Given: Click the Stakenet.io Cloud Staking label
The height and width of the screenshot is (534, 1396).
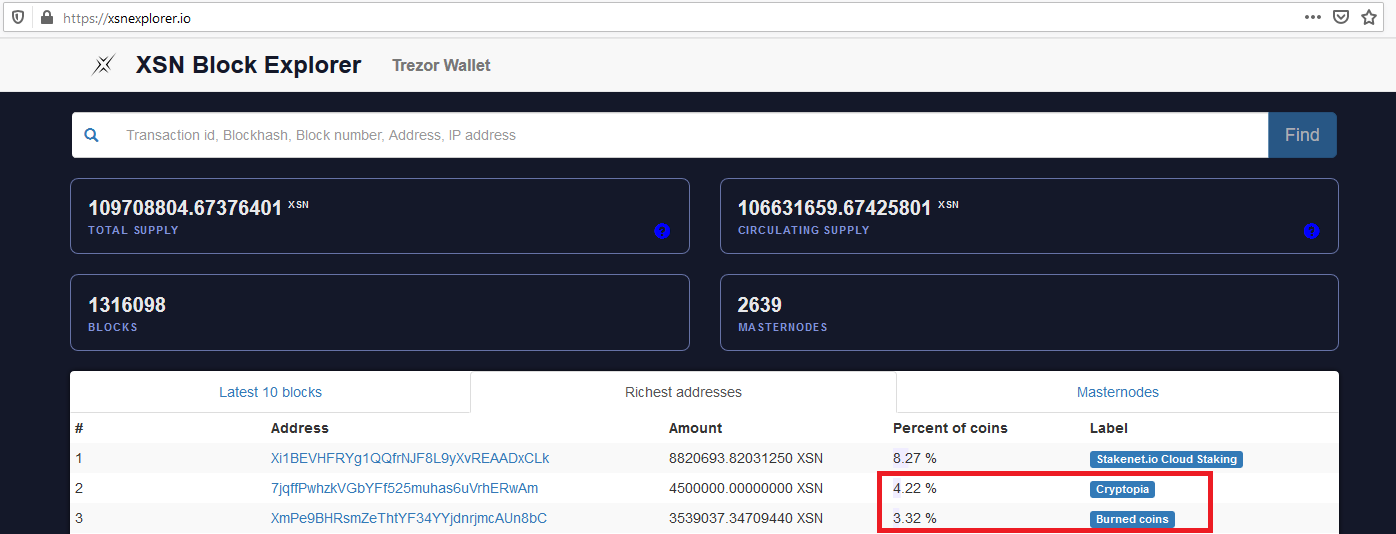Looking at the screenshot, I should (x=1166, y=459).
